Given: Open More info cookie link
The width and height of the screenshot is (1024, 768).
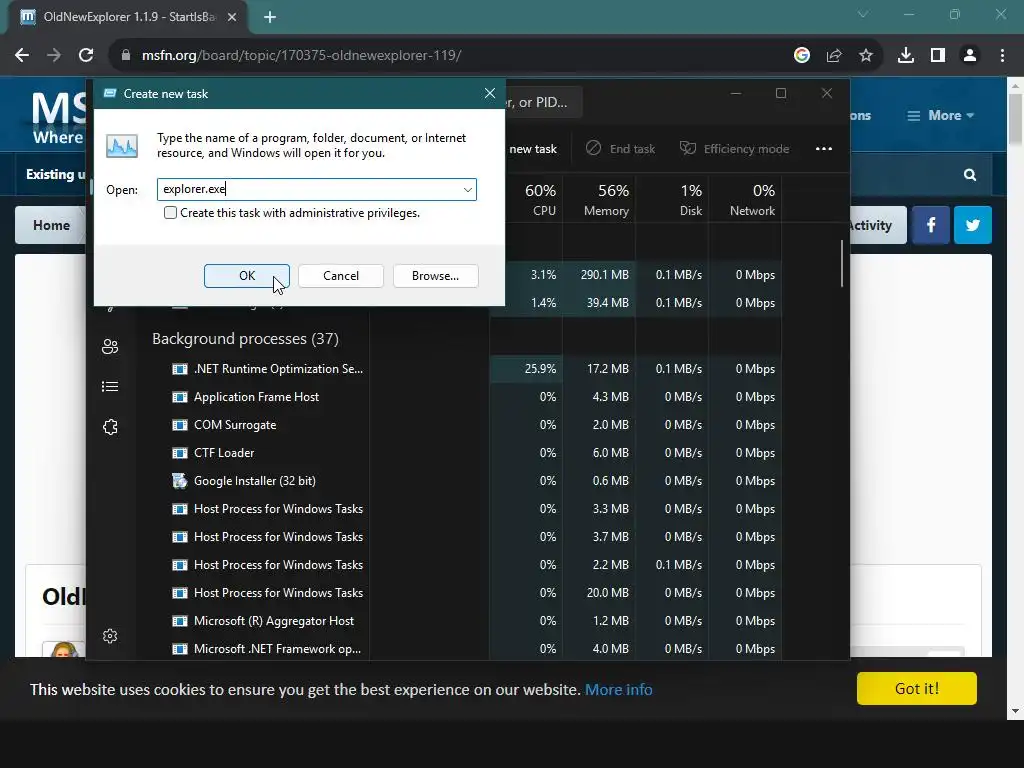Looking at the screenshot, I should (x=618, y=690).
